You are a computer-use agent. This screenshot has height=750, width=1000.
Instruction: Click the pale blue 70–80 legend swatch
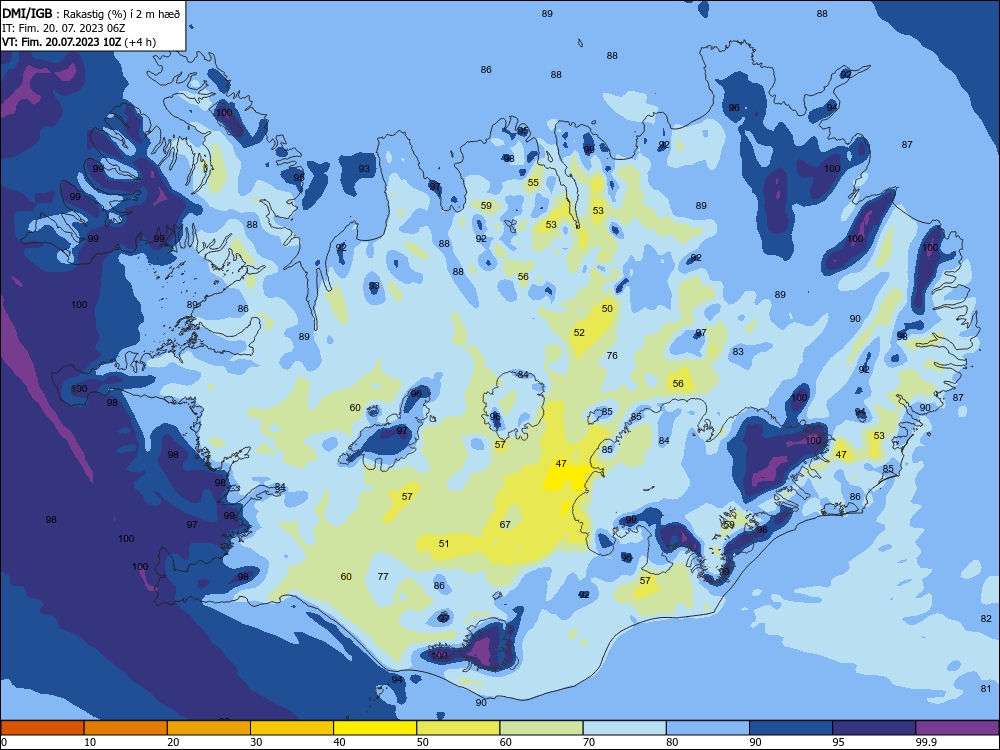click(624, 728)
